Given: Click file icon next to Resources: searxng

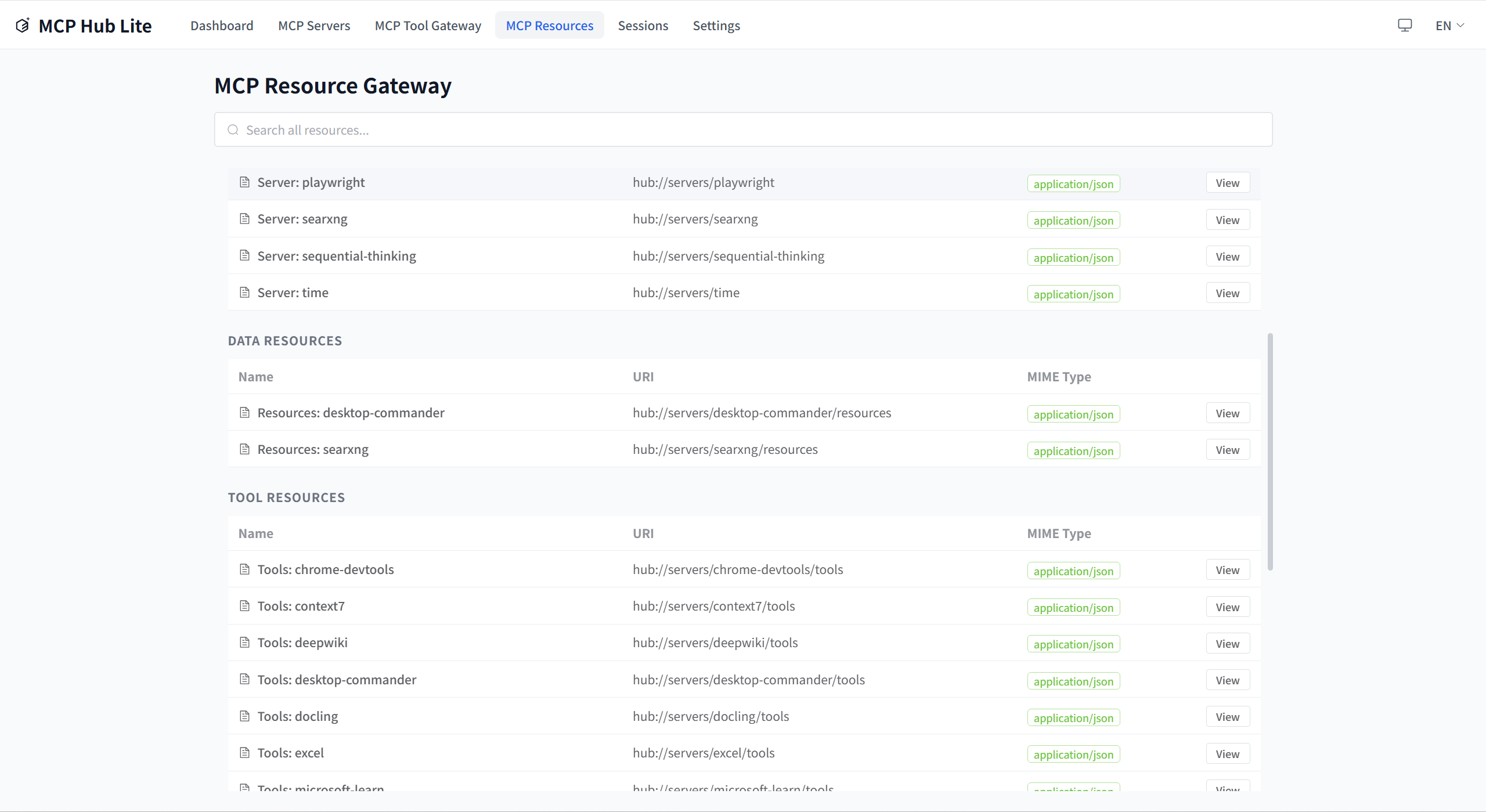Looking at the screenshot, I should (x=244, y=449).
